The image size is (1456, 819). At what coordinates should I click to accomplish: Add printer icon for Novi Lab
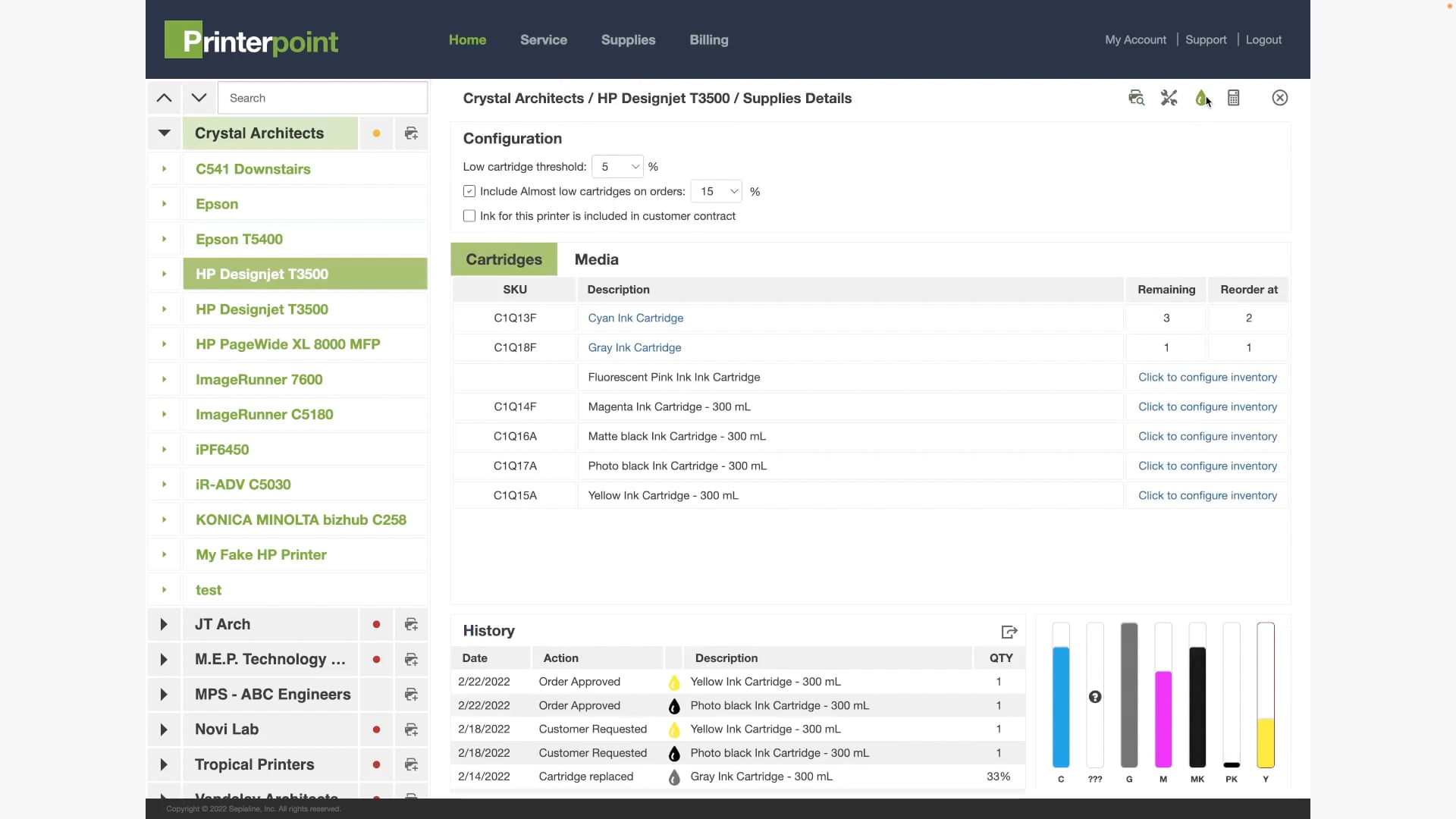411,730
